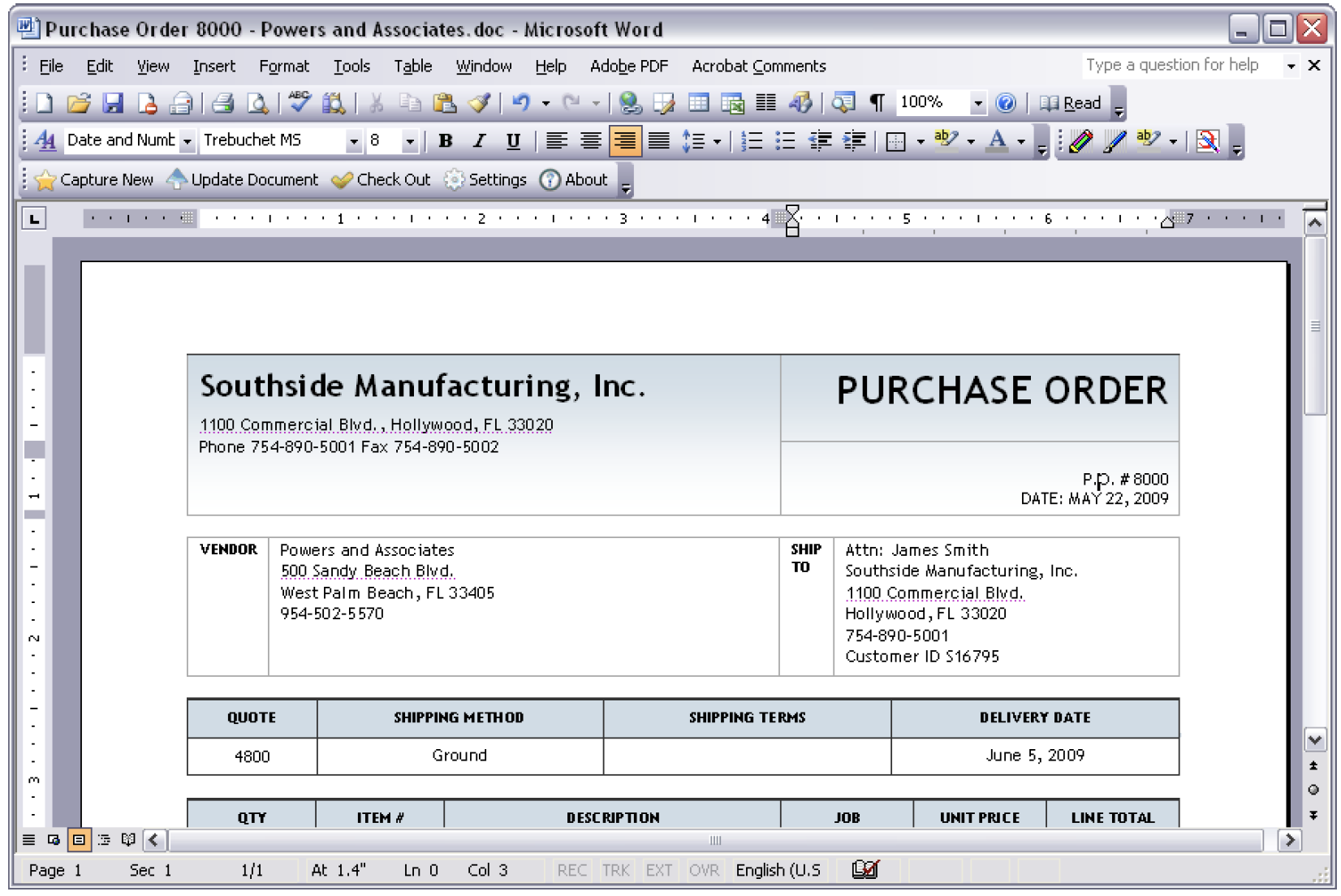The width and height of the screenshot is (1341, 896).
Task: Open Styles and Formatting icon
Action: tap(46, 140)
